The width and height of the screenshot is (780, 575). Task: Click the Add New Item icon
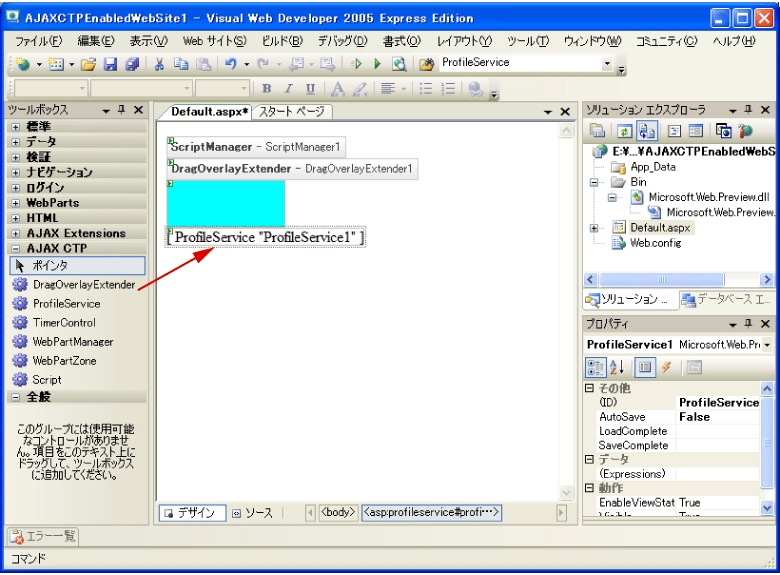56,64
